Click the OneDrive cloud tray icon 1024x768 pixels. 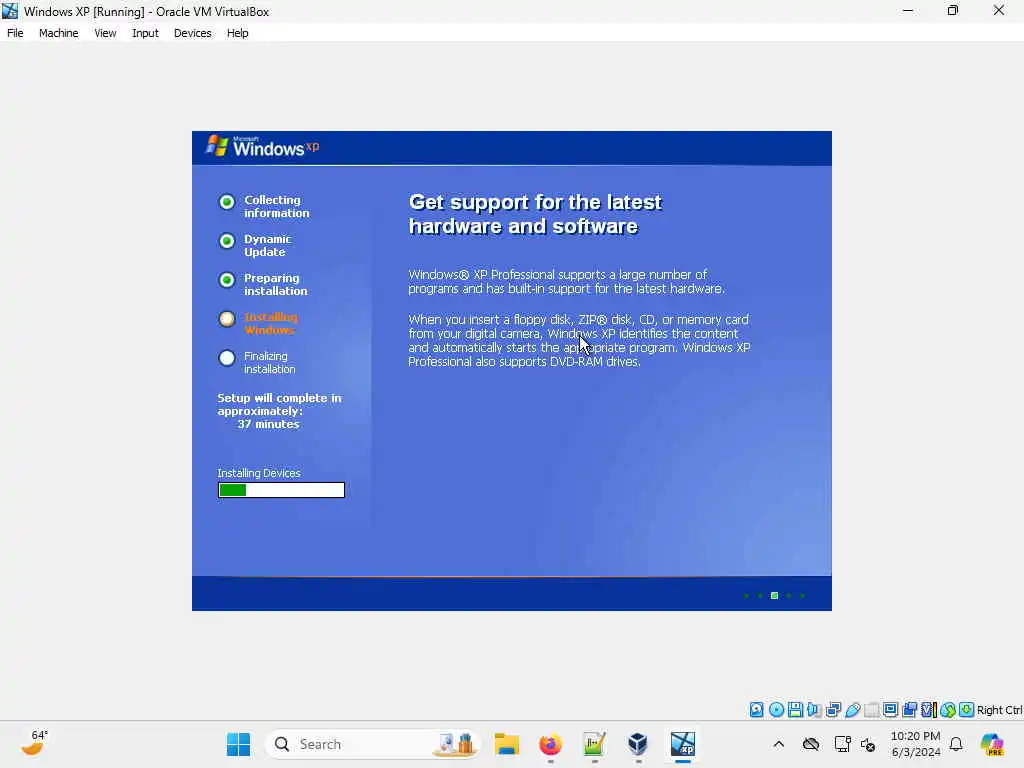point(811,744)
